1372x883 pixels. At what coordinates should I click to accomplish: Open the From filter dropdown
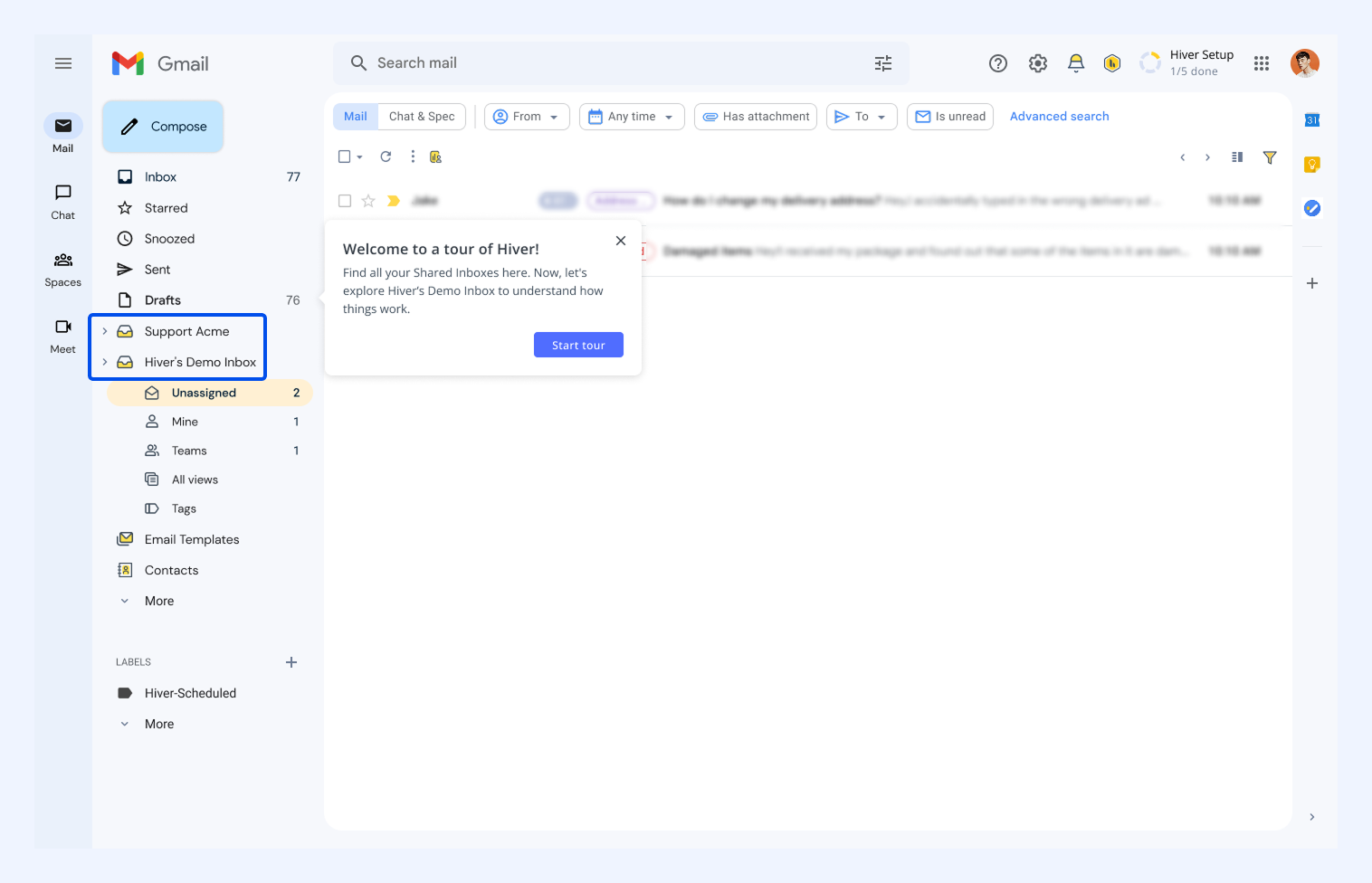527,117
